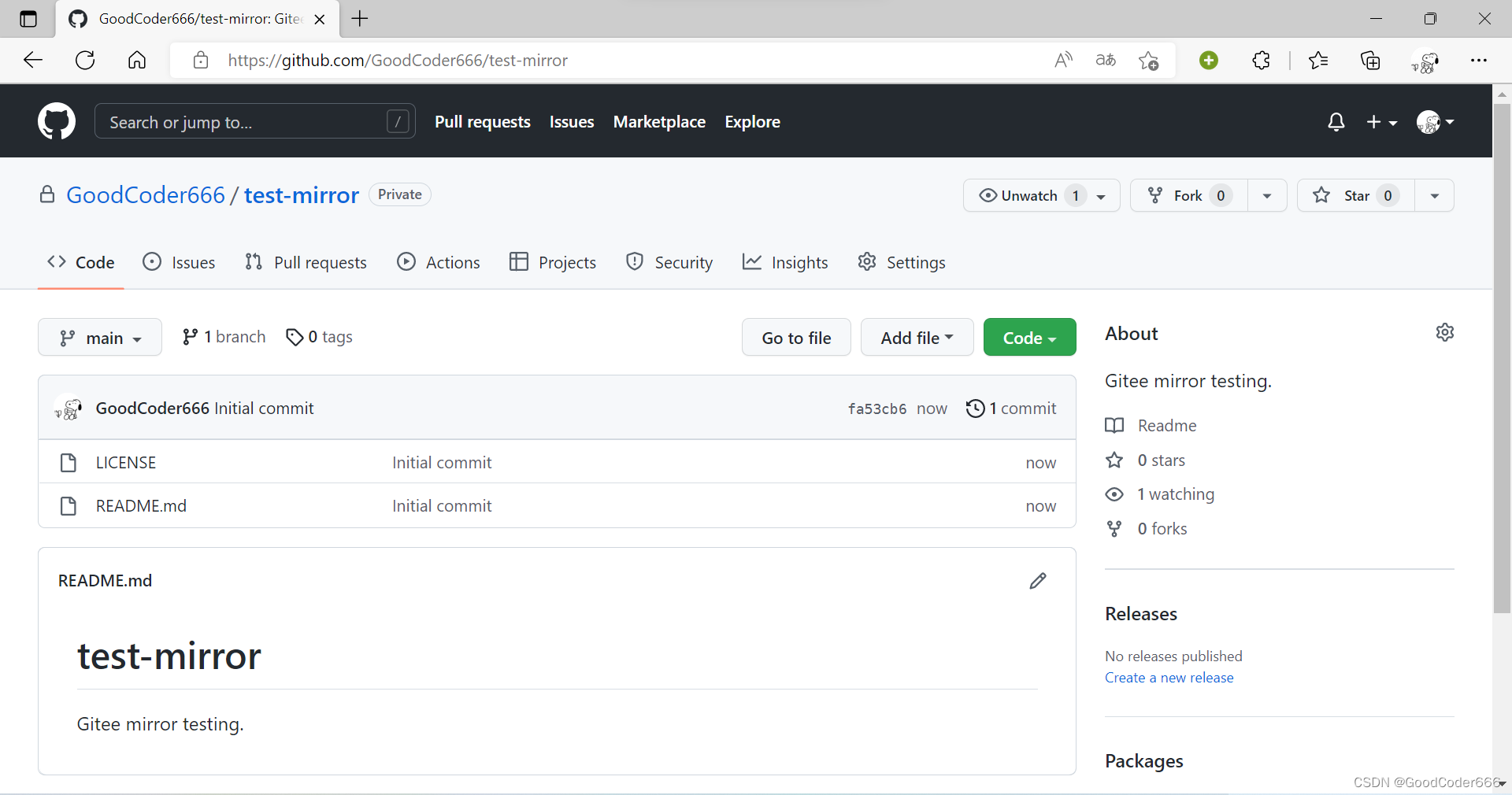Open the Security tab
The image size is (1512, 795).
669,262
